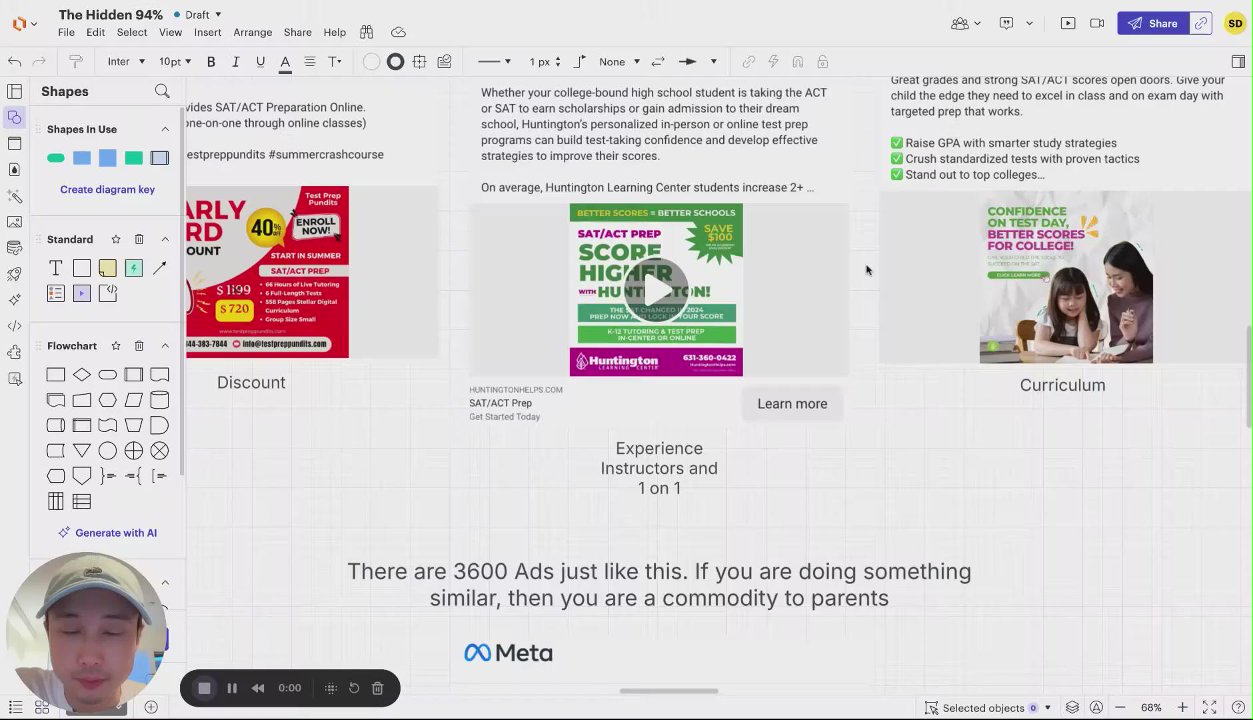Open the end arrow style dropdown
The width and height of the screenshot is (1253, 720).
point(698,62)
